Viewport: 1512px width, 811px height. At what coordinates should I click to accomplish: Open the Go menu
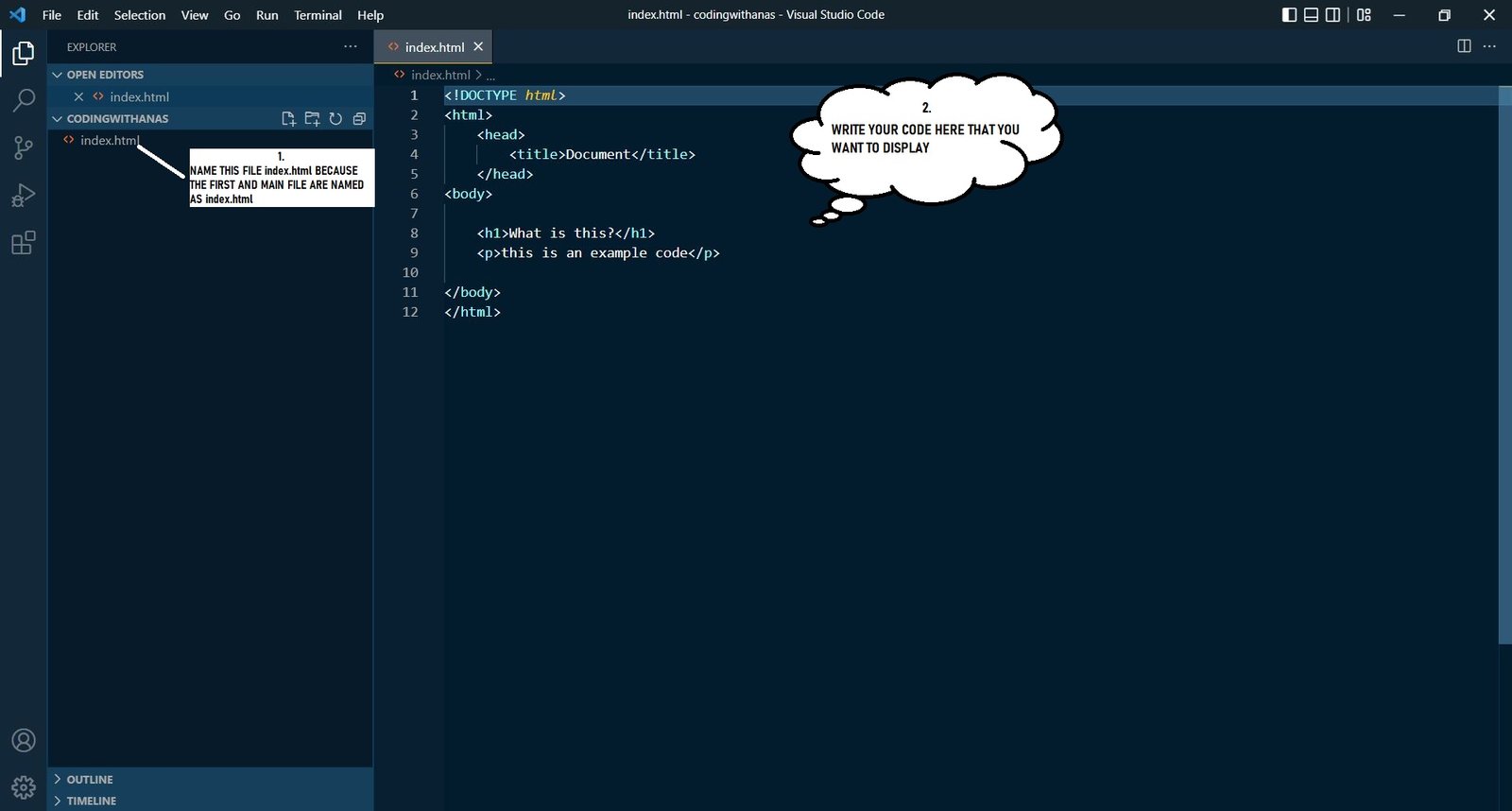(x=232, y=14)
